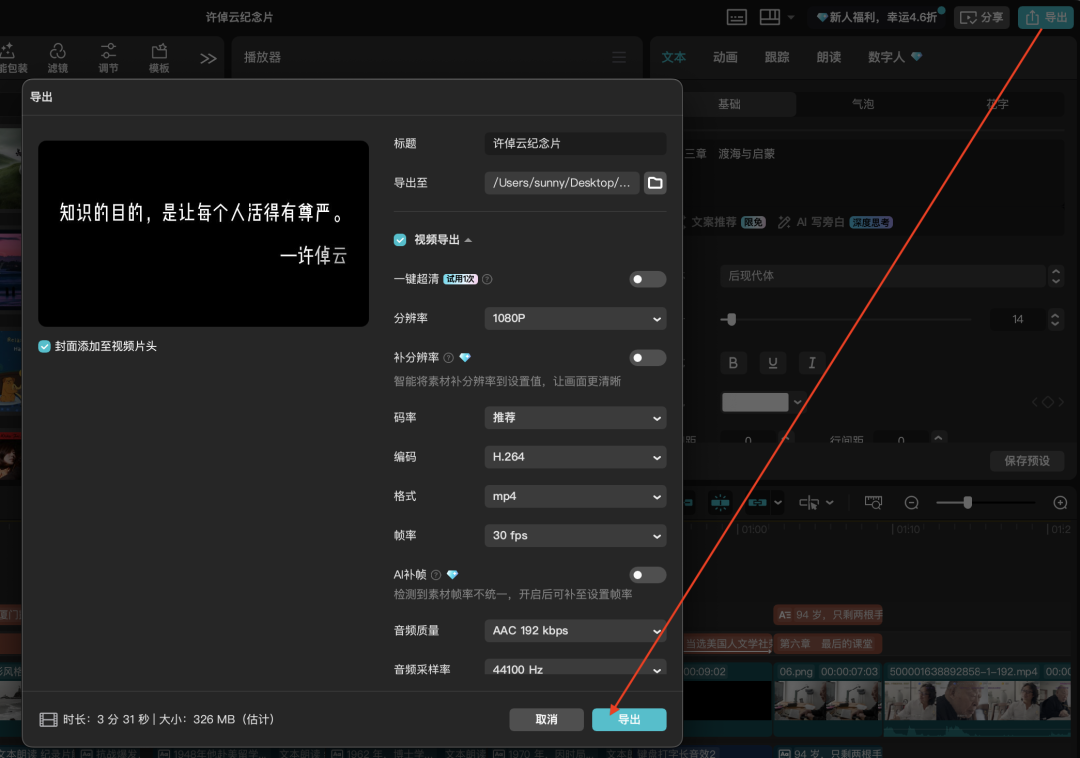Expand the 帧率 30 fps dropdown
Image resolution: width=1080 pixels, height=758 pixels.
(x=575, y=535)
